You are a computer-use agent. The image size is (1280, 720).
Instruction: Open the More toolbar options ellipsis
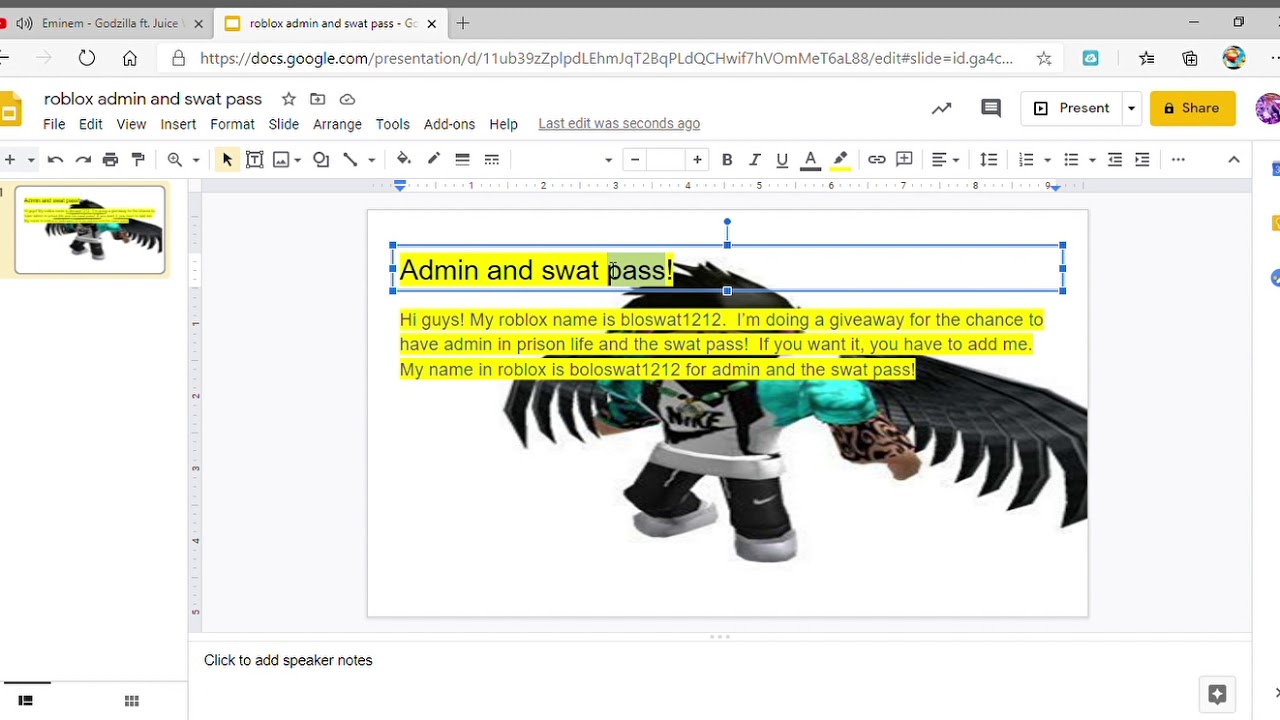1178,159
